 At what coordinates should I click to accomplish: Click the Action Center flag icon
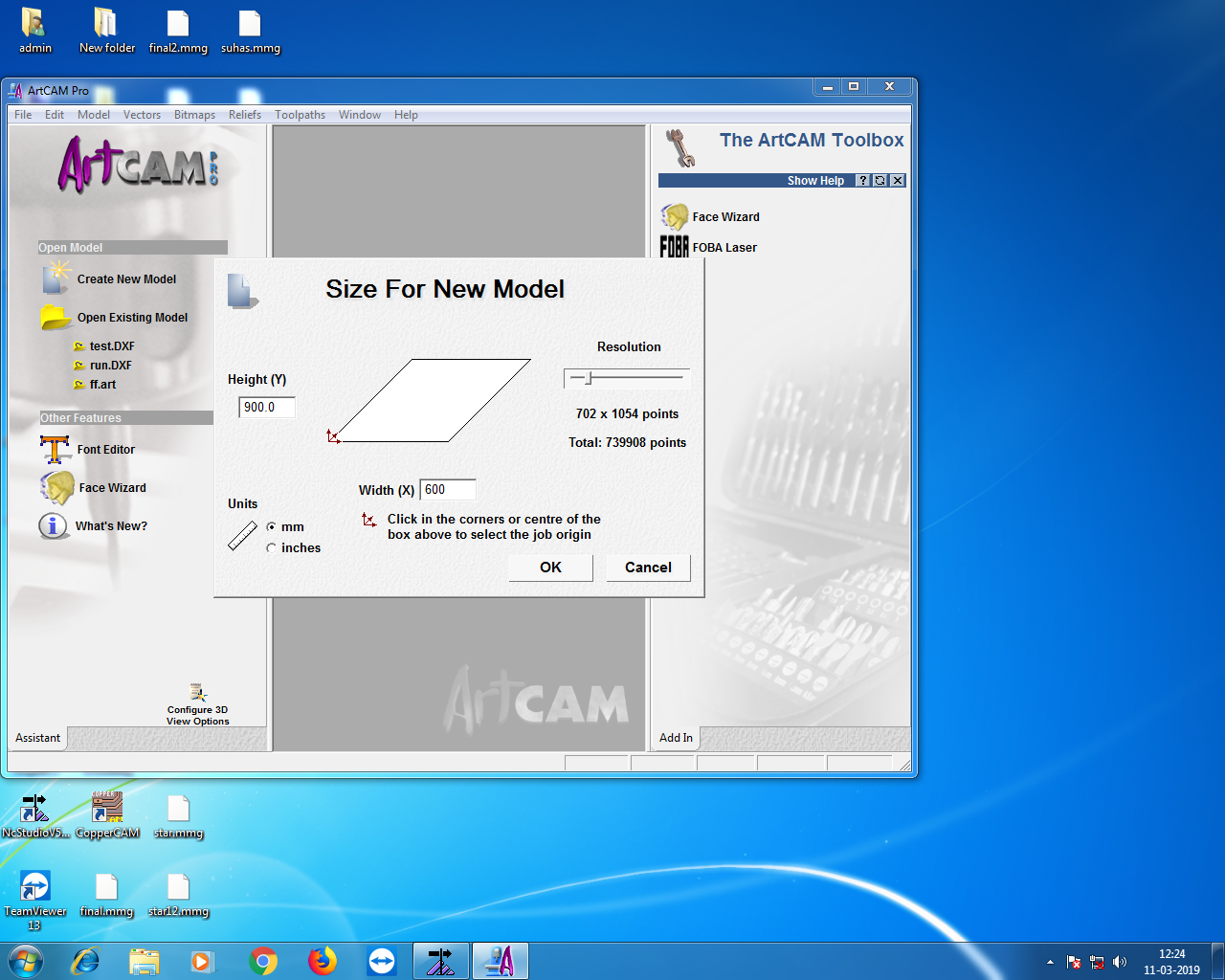tap(1074, 962)
